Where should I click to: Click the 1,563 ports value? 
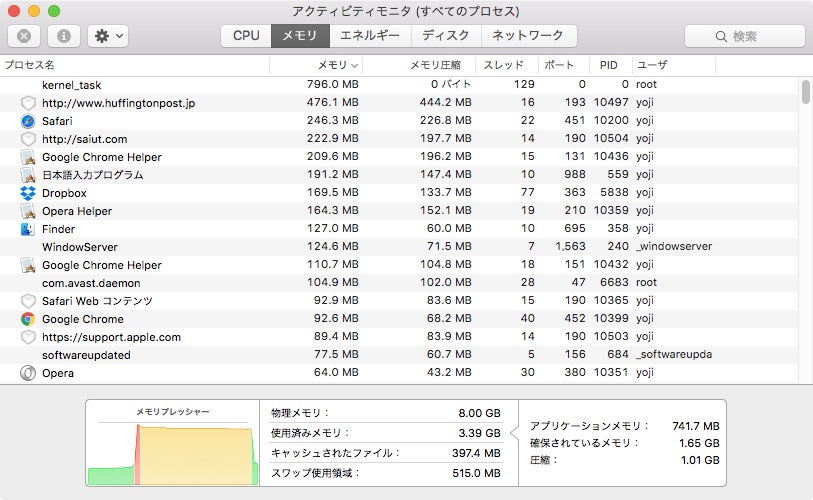[570, 246]
